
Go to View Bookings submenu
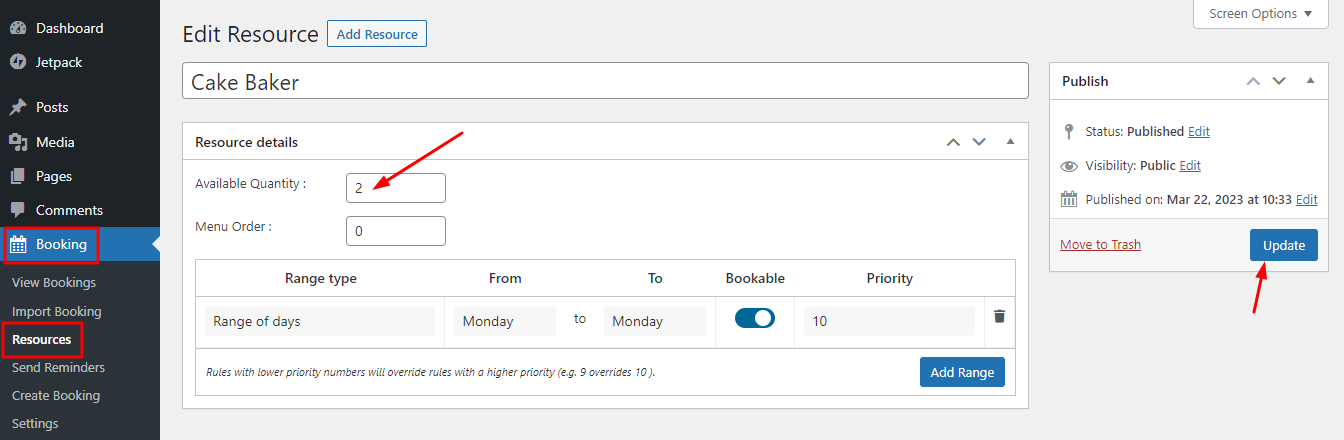coord(54,283)
